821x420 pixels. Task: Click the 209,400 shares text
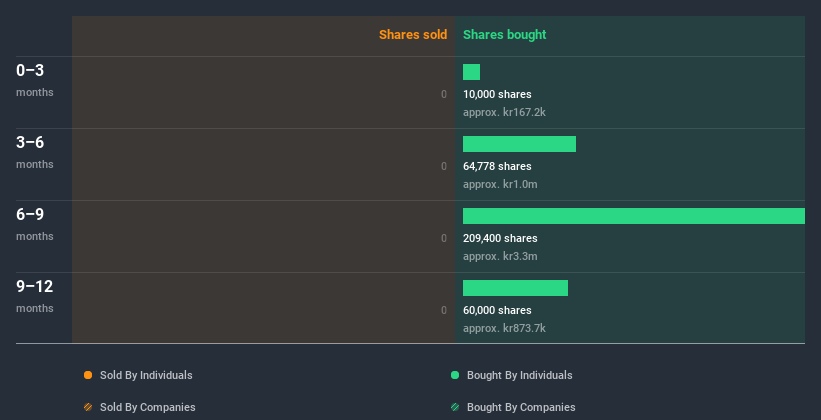500,238
